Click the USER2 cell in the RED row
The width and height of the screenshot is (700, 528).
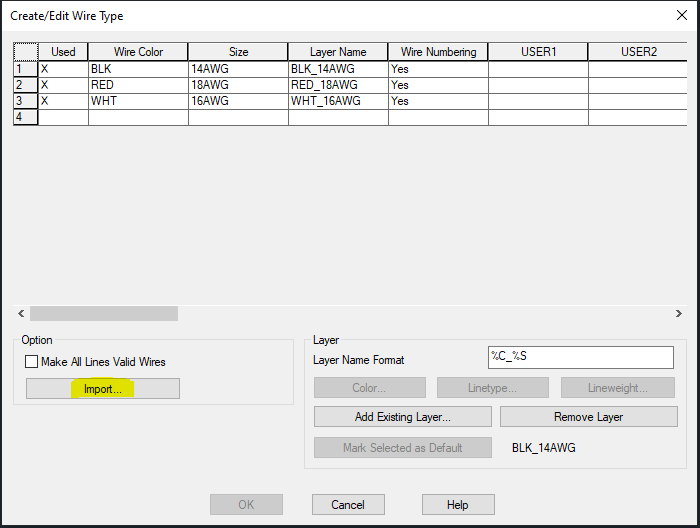[x=638, y=85]
